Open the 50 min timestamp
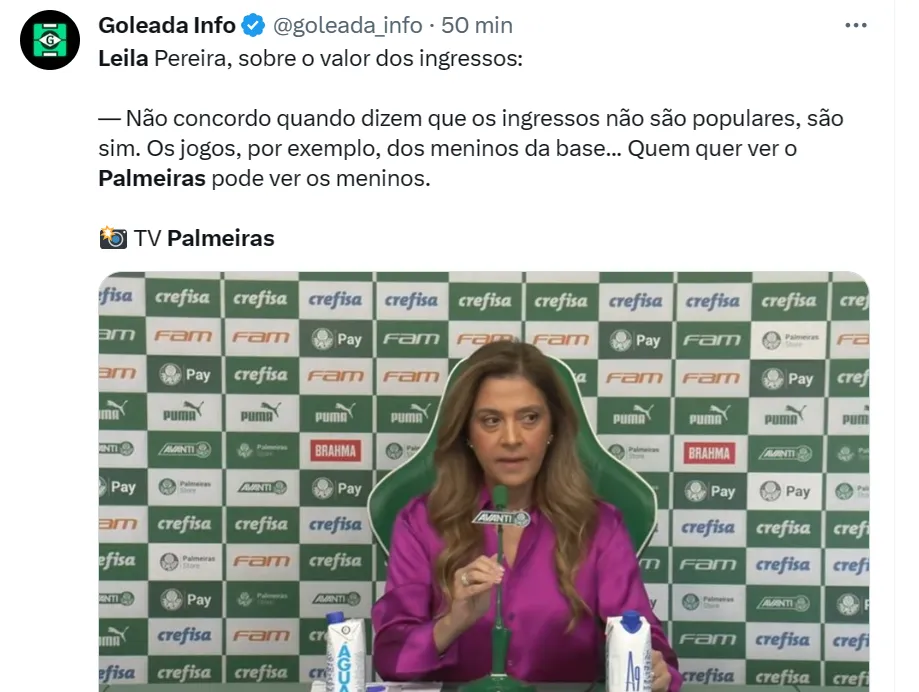Screen dimensions: 919x692 pyautogui.click(x=477, y=25)
